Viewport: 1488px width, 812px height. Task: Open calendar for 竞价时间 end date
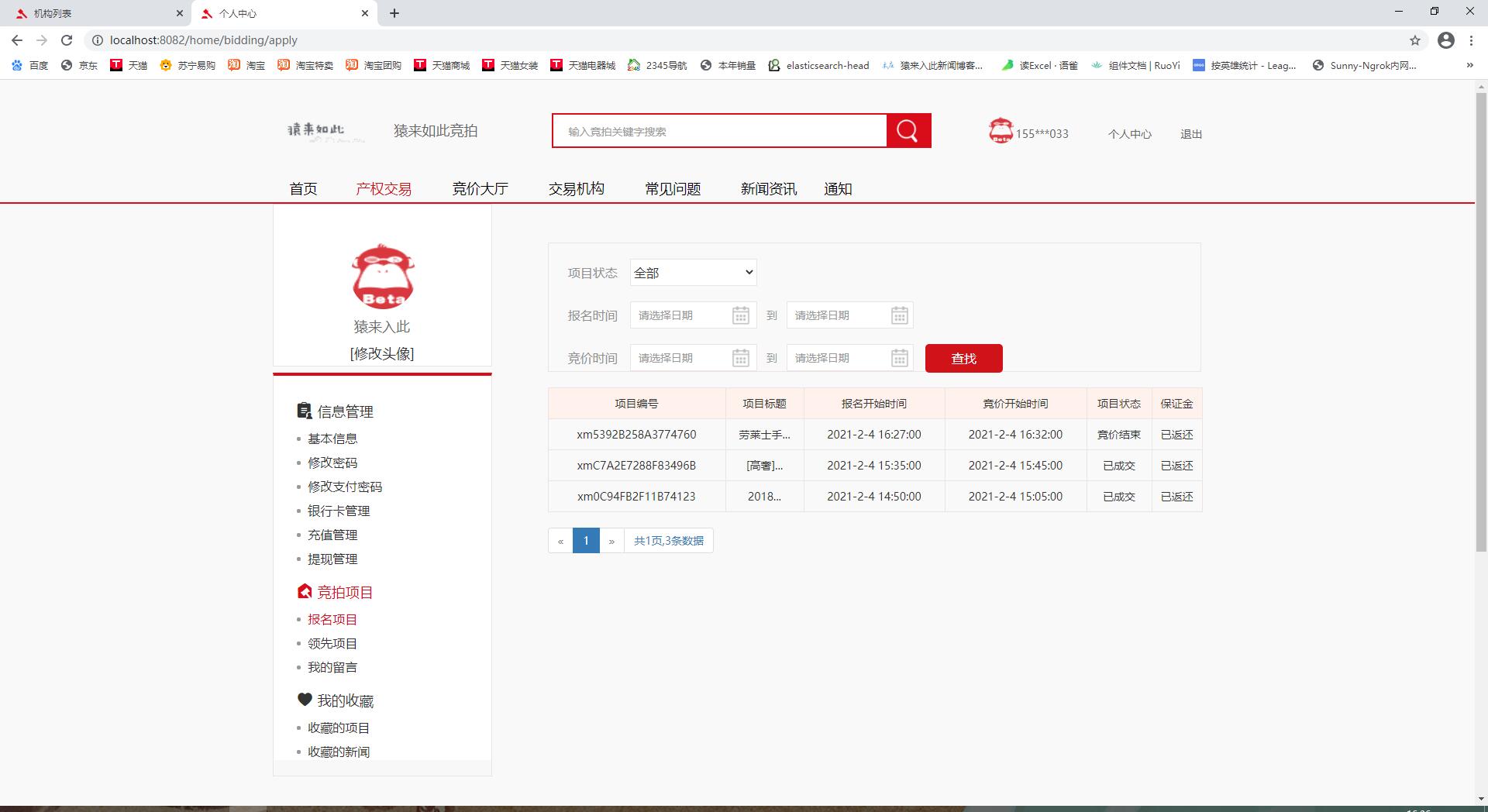pos(899,358)
